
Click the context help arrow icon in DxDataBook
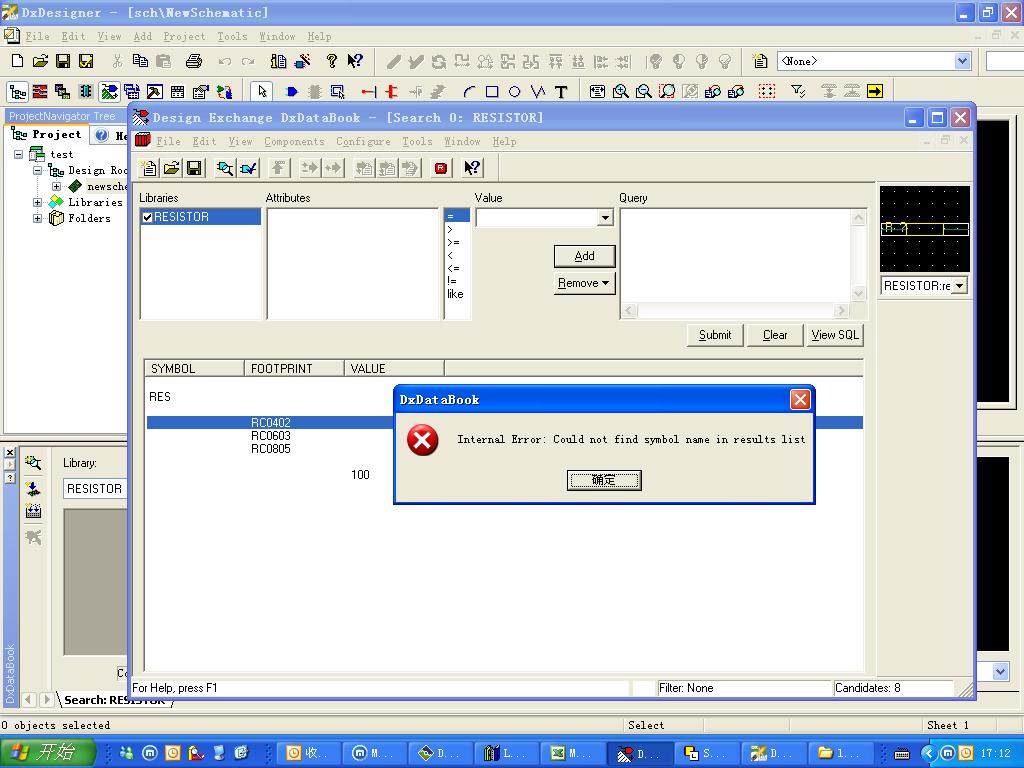click(x=472, y=168)
